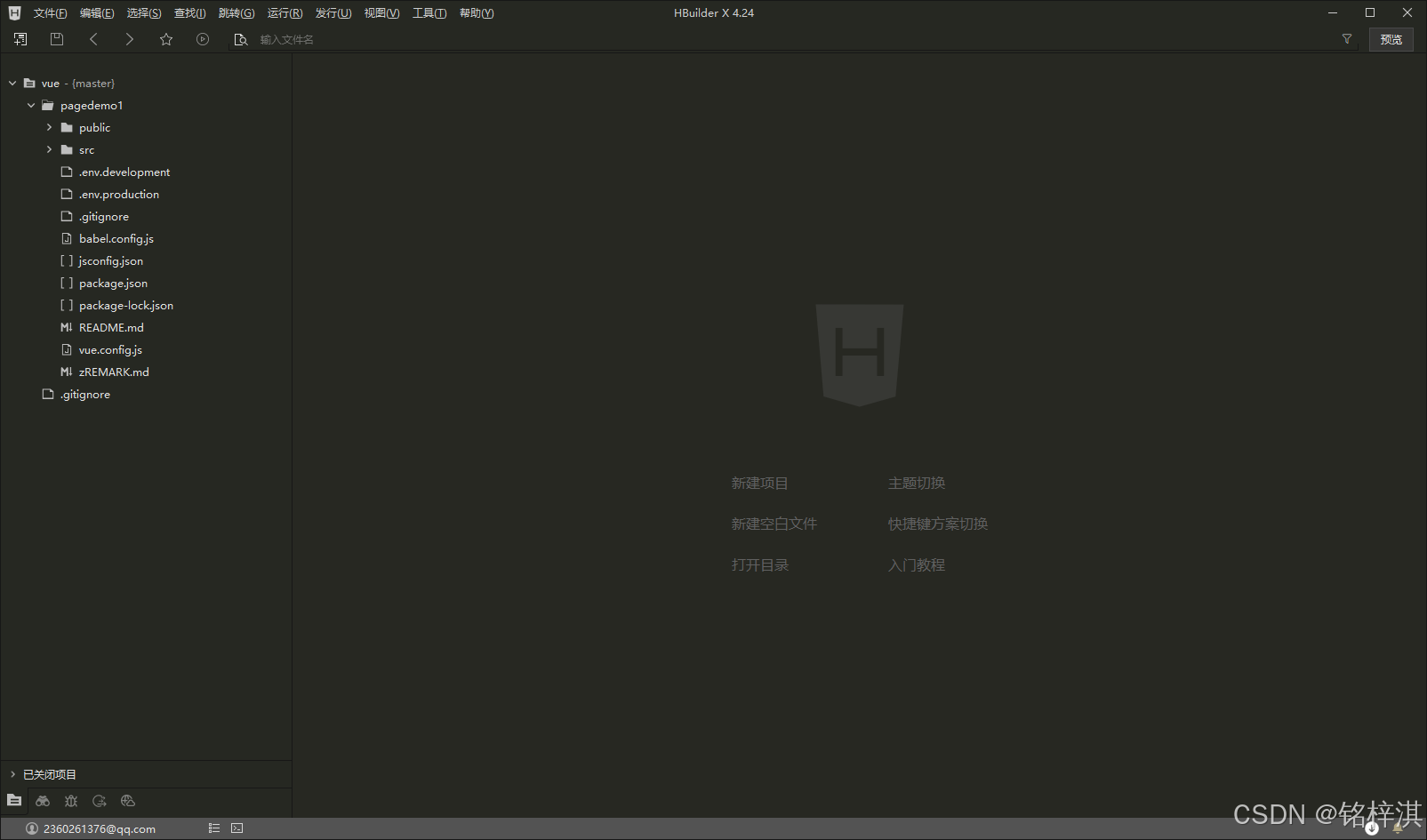Open the 文件(F) menu
Viewport: 1427px width, 840px height.
click(50, 13)
